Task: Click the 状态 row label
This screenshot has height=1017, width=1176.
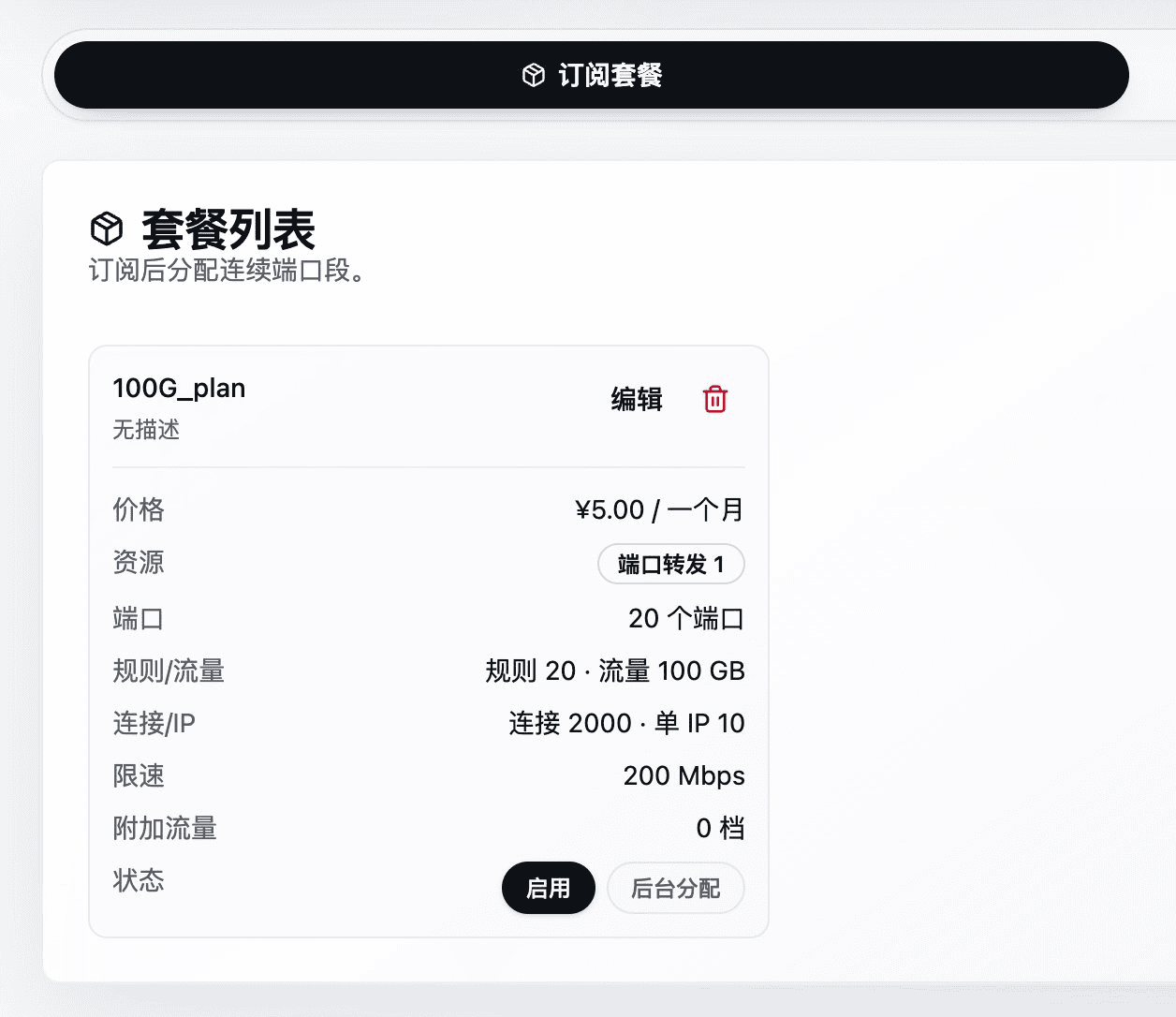Action: coord(139,880)
